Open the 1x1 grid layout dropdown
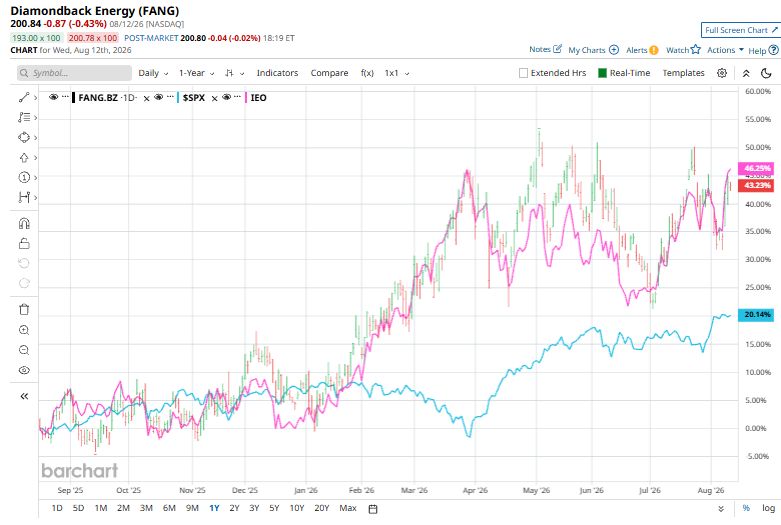The image size is (781, 525). pos(396,73)
